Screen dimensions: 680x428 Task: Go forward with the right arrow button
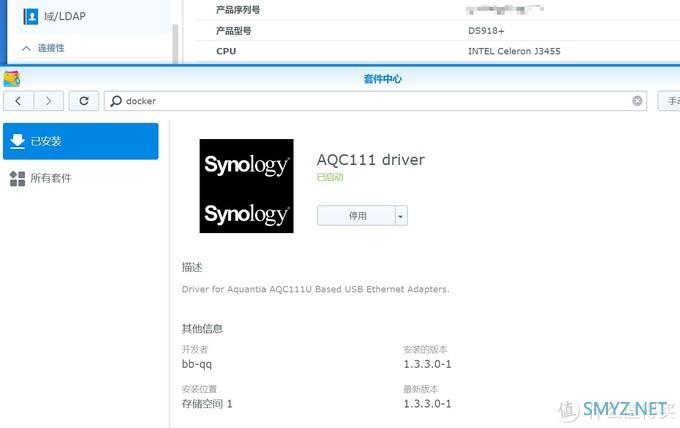[x=49, y=101]
